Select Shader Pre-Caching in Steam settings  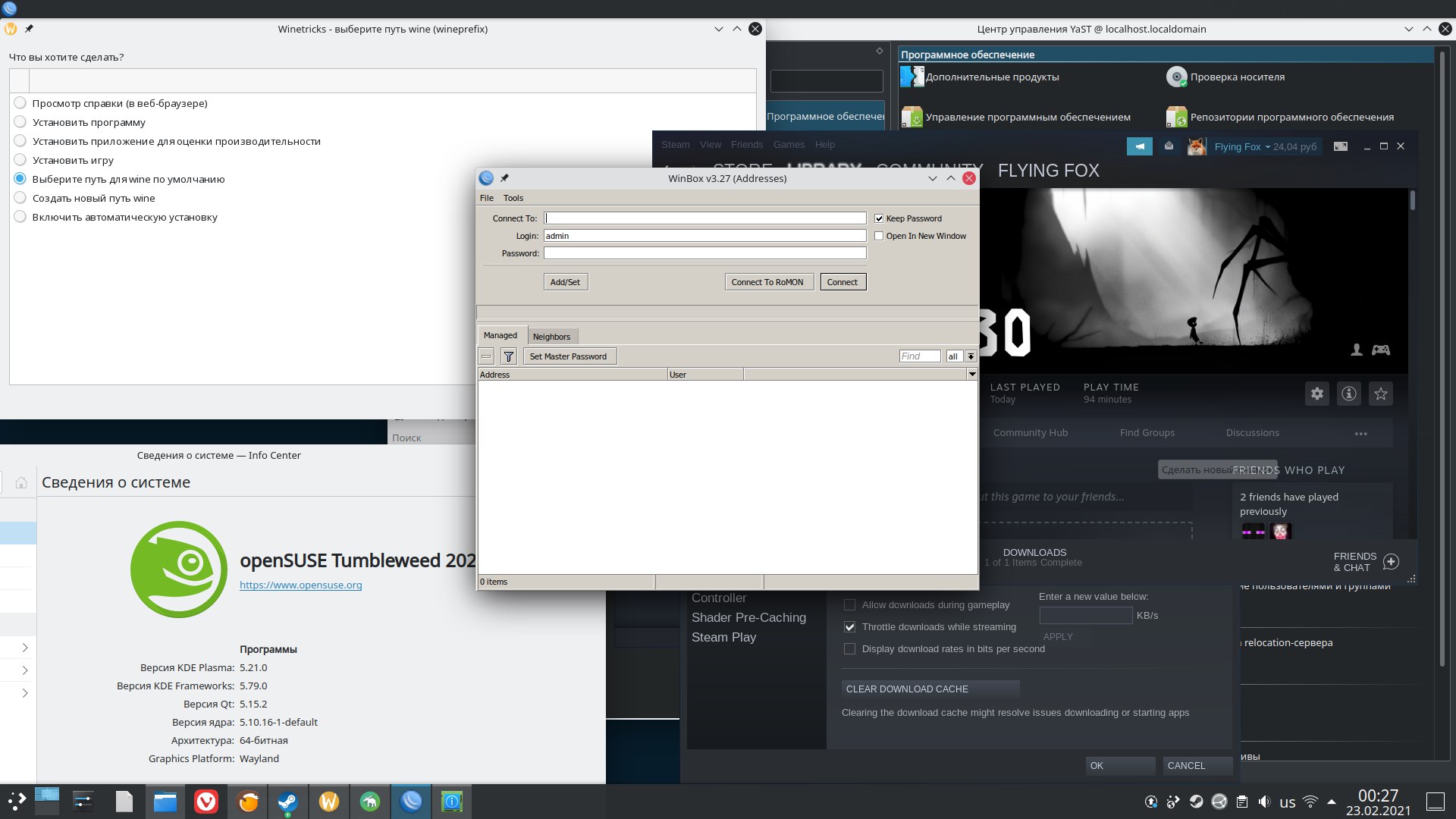click(748, 618)
